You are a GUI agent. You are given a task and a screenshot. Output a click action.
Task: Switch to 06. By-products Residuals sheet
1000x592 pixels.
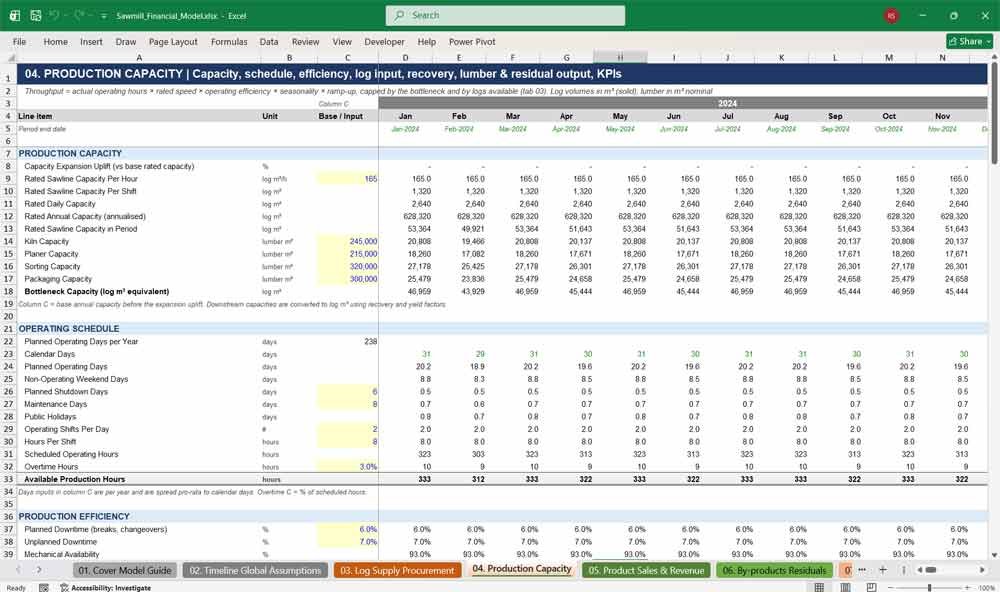(774, 570)
